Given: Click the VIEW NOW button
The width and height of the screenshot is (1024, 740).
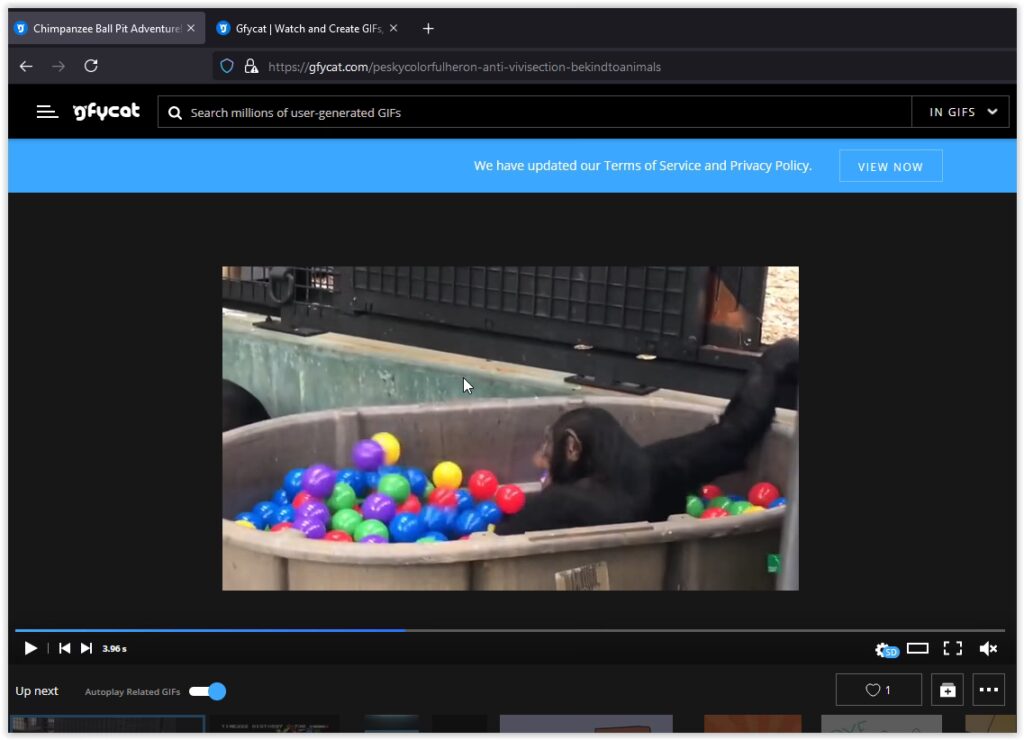Looking at the screenshot, I should coord(890,166).
